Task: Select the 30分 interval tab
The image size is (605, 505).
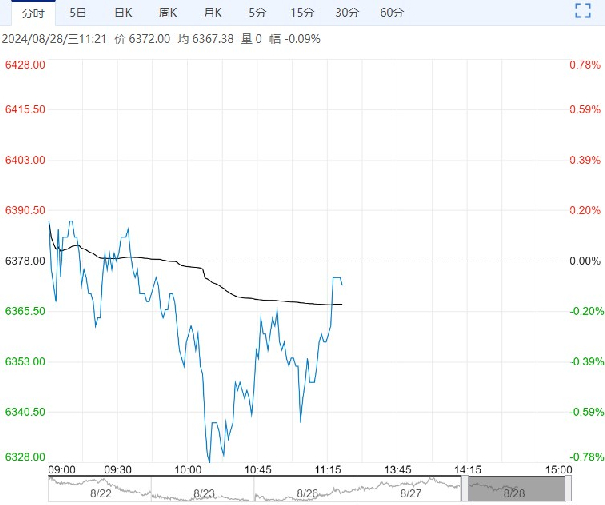Action: (x=347, y=13)
